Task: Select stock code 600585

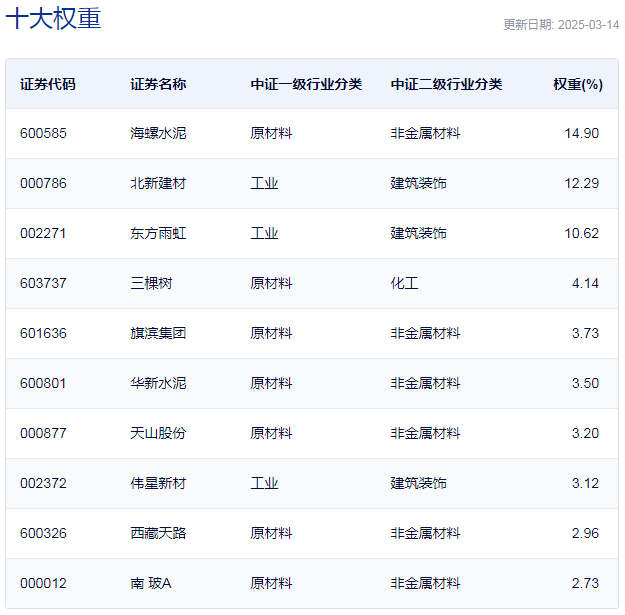Action: coord(43,133)
